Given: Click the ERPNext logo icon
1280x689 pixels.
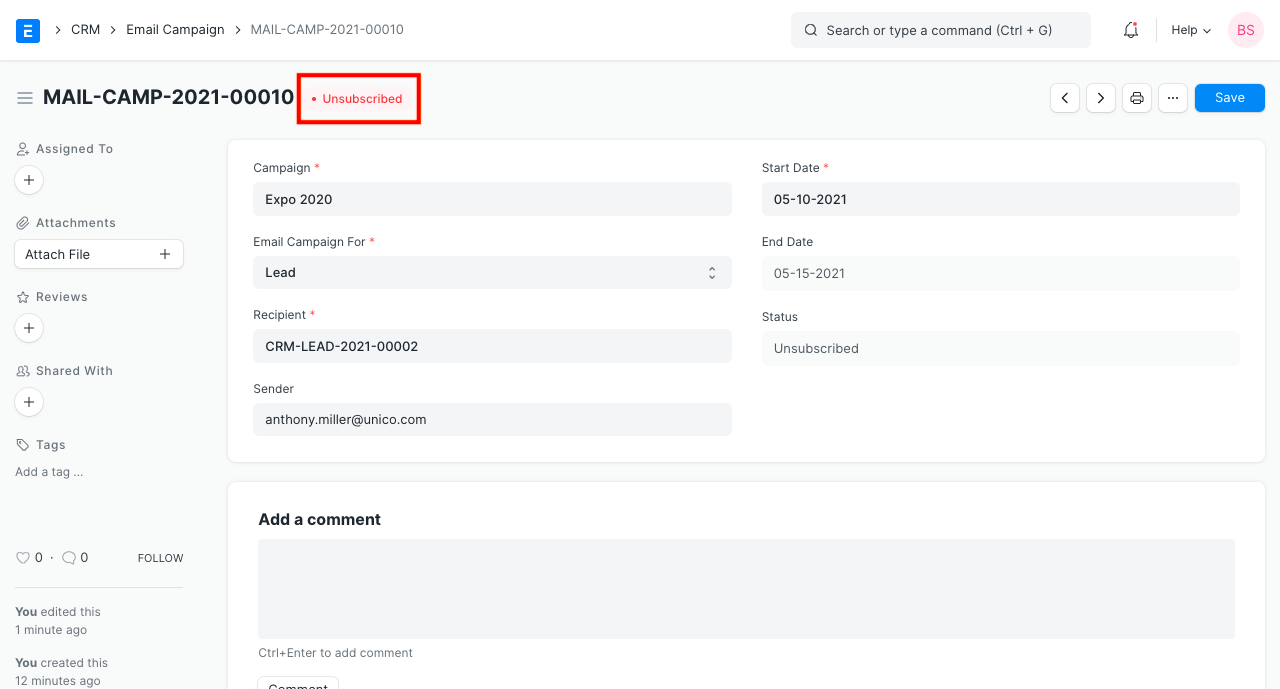Looking at the screenshot, I should tap(27, 30).
